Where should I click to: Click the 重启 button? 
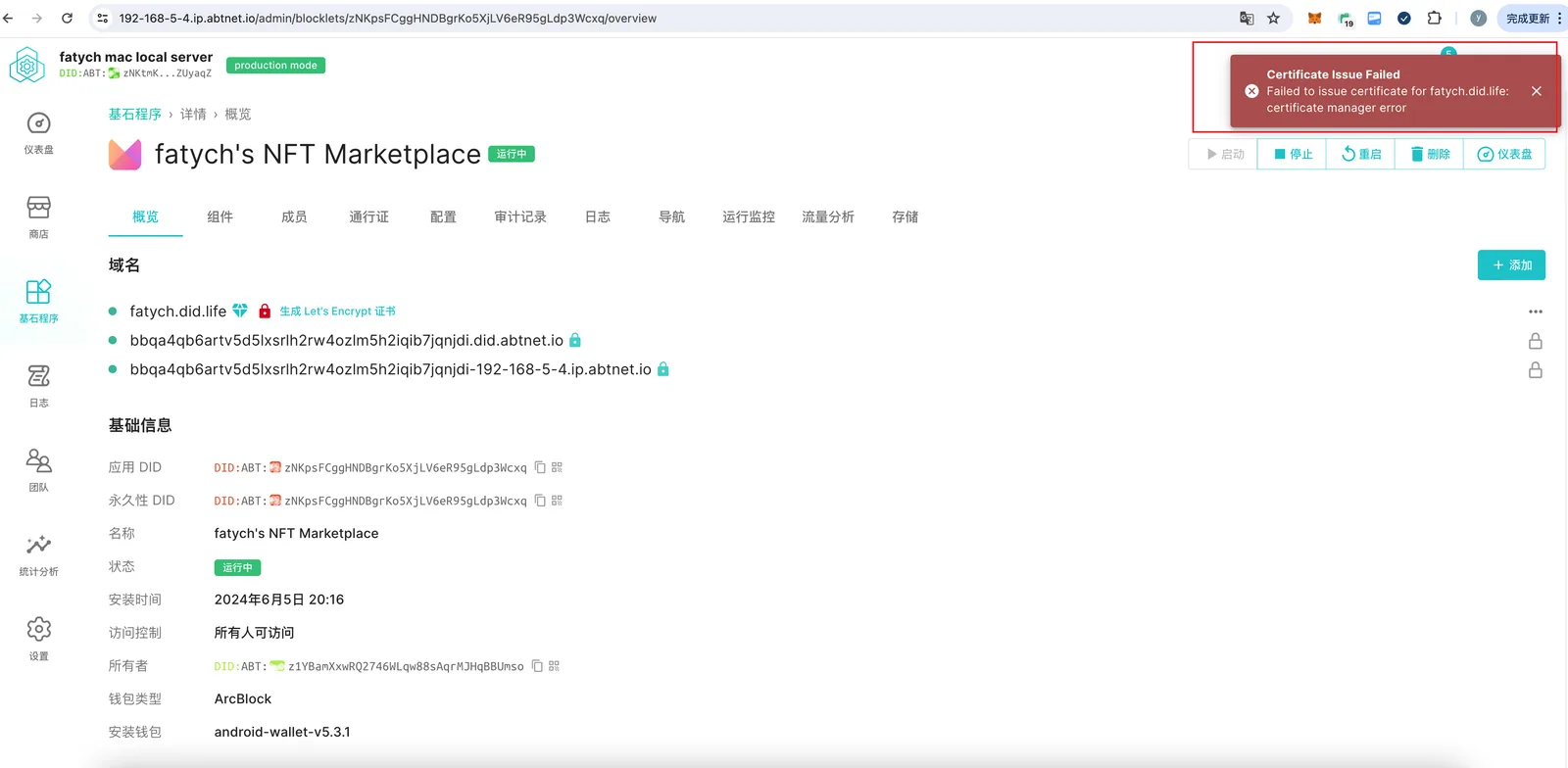(1361, 154)
